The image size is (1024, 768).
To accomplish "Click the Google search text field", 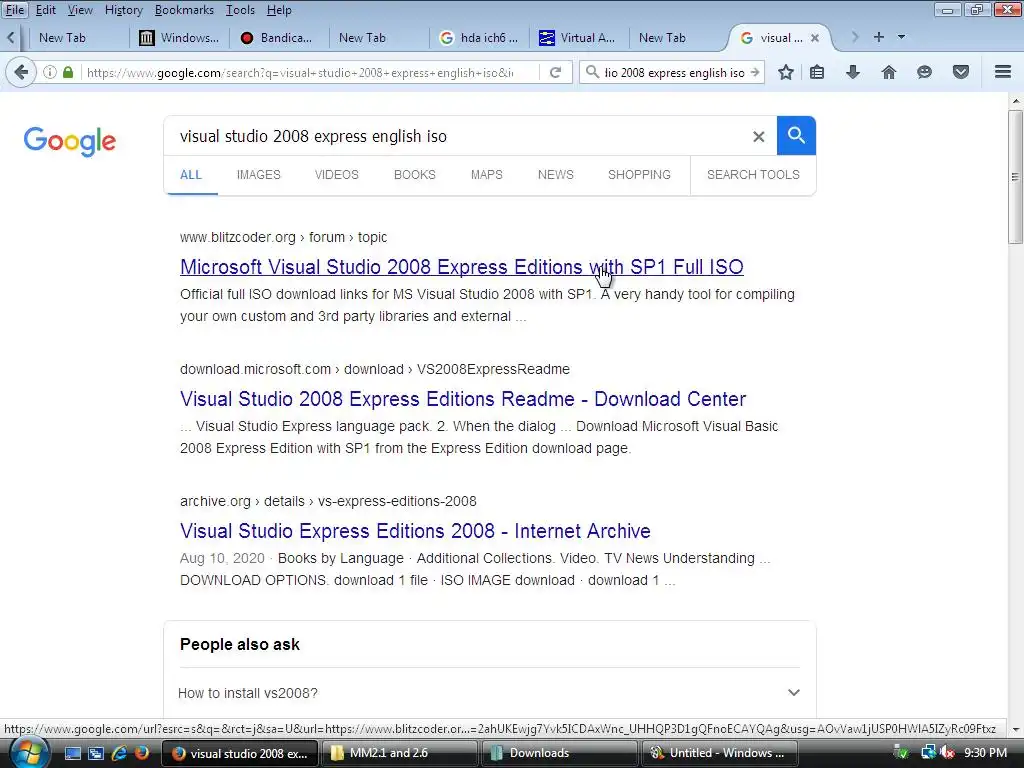I will [457, 136].
